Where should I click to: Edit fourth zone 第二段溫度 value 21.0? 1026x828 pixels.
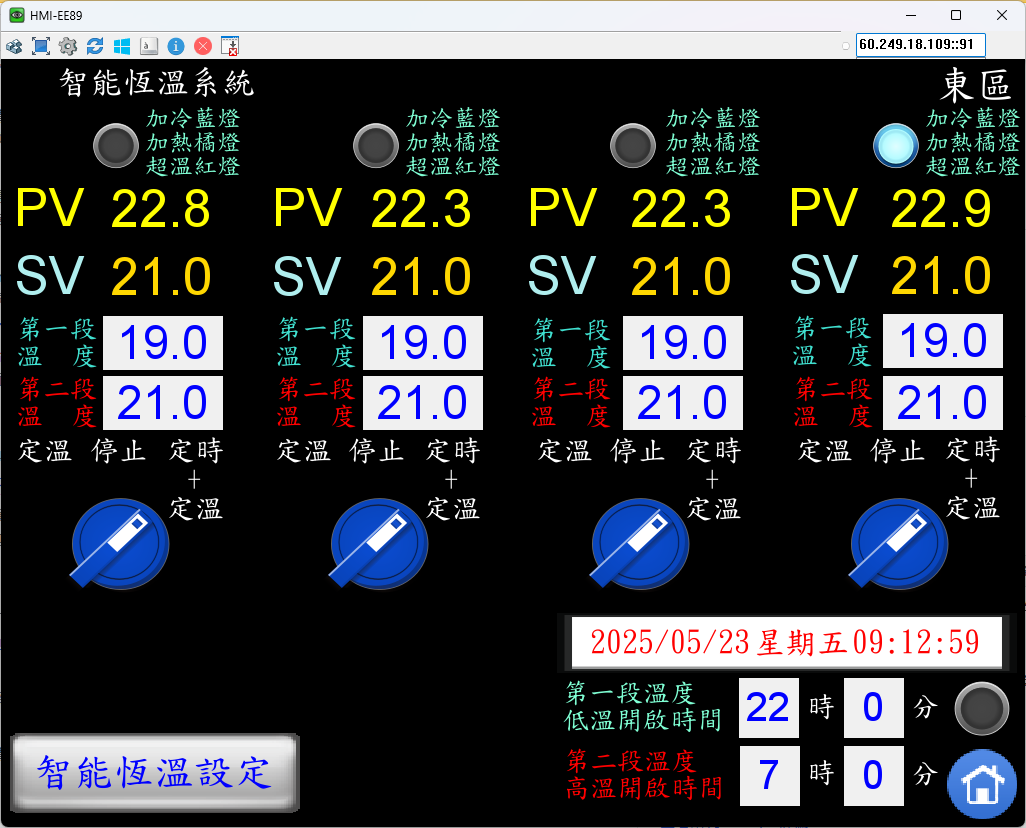coord(943,403)
